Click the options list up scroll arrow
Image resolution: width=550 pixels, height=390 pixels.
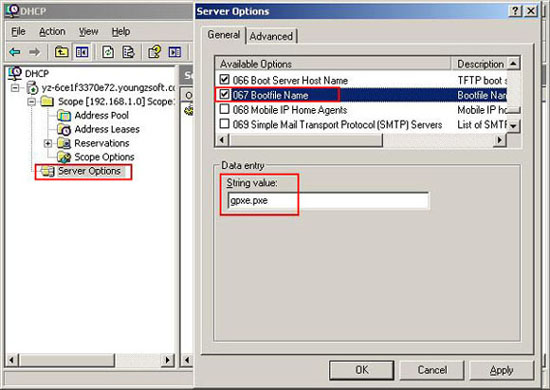pyautogui.click(x=513, y=64)
